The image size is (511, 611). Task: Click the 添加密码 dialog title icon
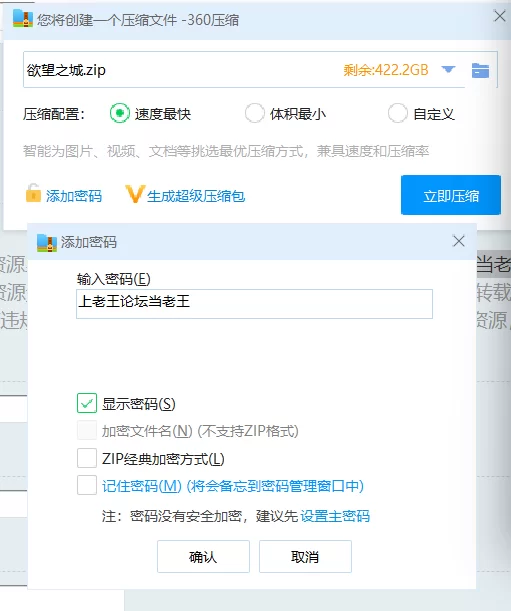pyautogui.click(x=47, y=242)
